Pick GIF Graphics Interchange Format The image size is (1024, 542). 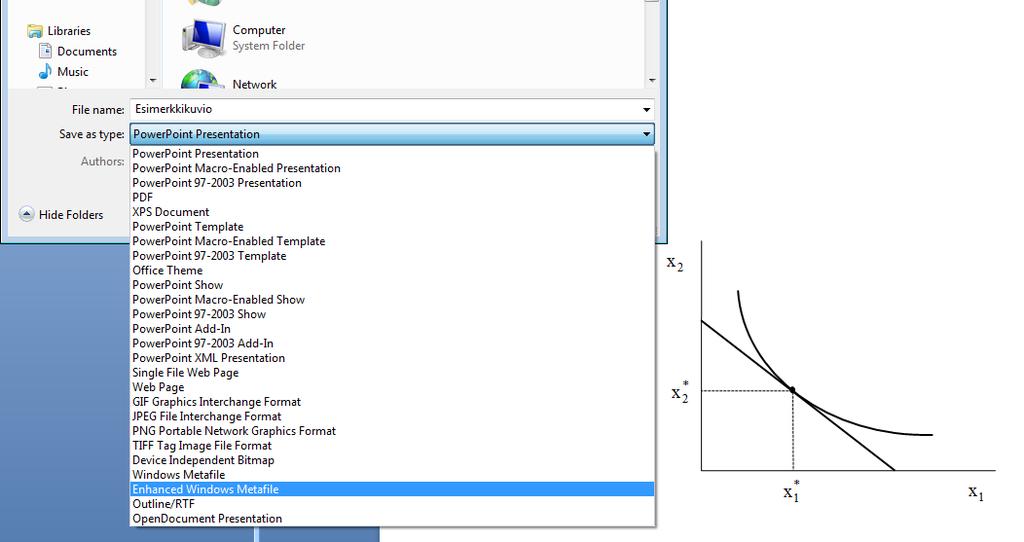392,402
